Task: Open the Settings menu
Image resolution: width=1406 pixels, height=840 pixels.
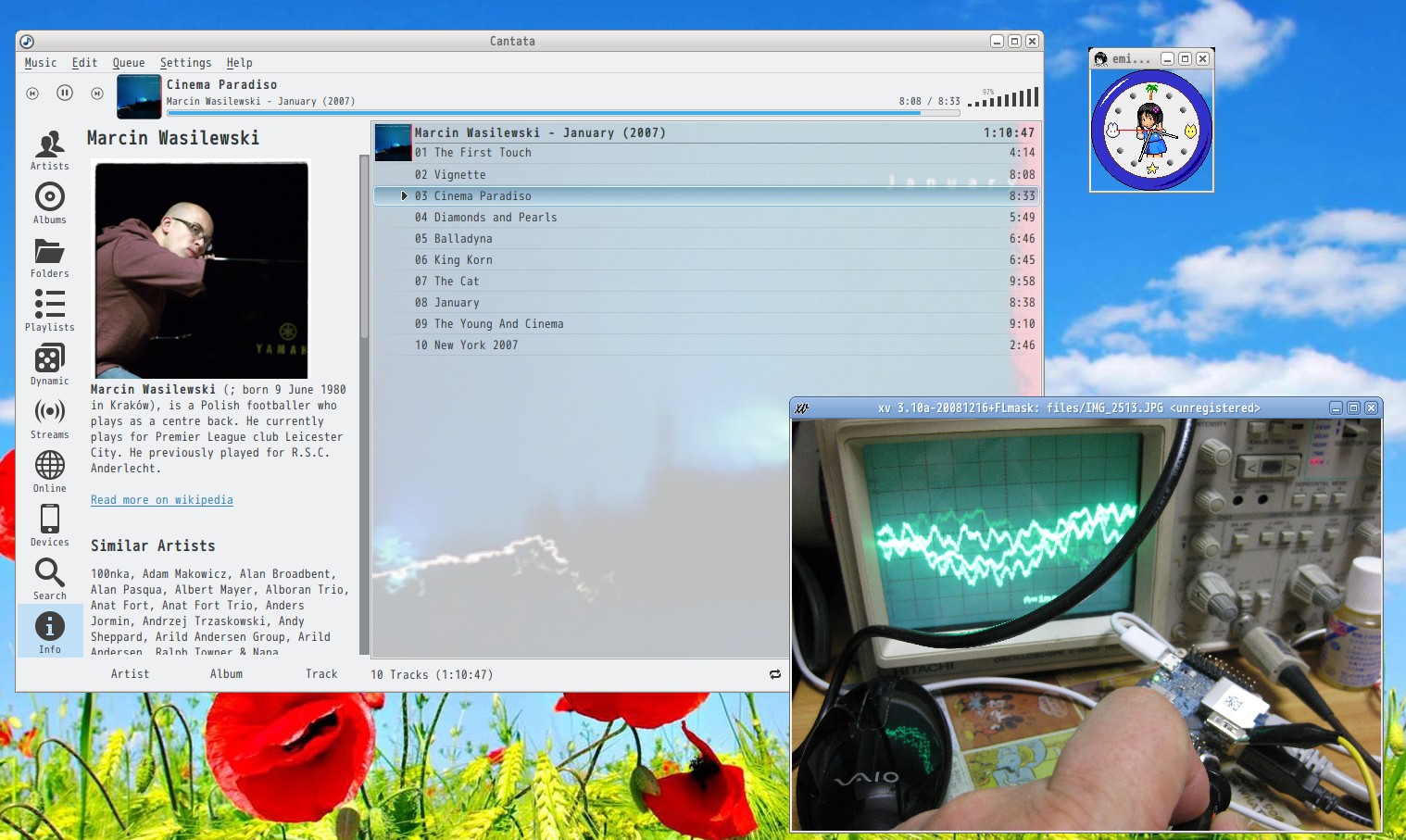Action: (185, 63)
